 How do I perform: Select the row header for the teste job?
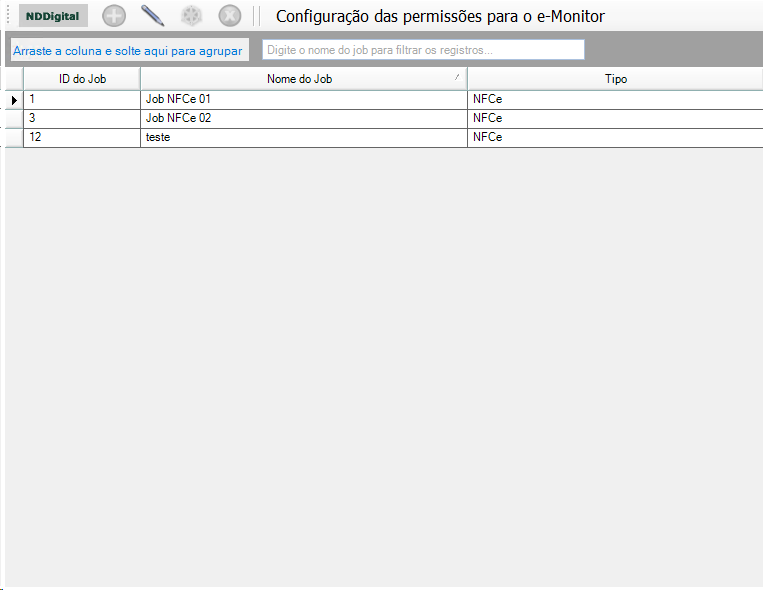tap(14, 138)
